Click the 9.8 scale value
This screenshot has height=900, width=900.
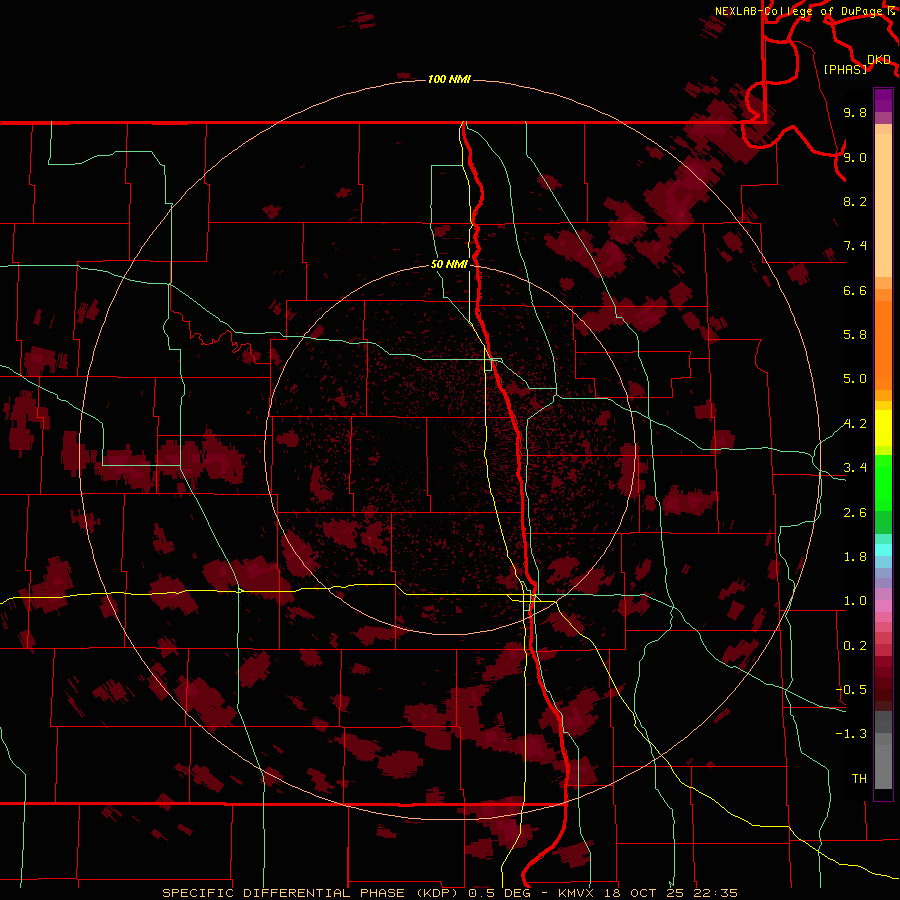(855, 112)
